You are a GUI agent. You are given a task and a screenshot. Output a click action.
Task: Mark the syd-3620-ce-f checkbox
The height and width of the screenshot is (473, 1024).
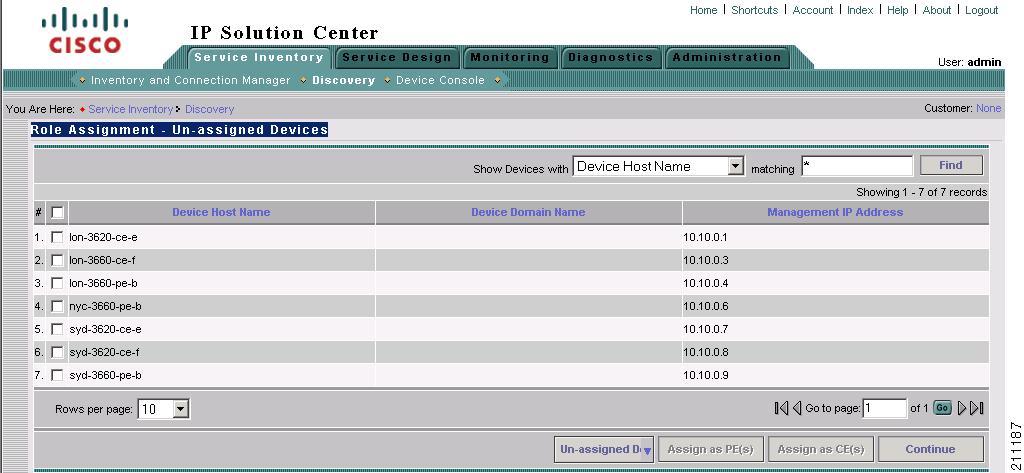pos(57,352)
